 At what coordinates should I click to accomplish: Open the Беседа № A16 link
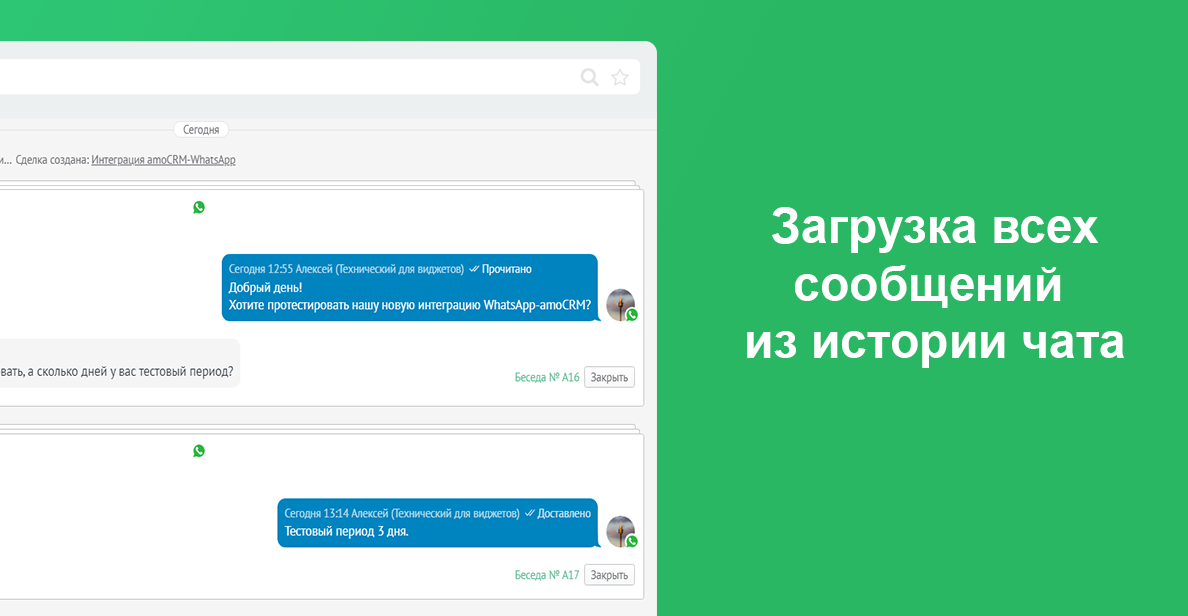(546, 377)
